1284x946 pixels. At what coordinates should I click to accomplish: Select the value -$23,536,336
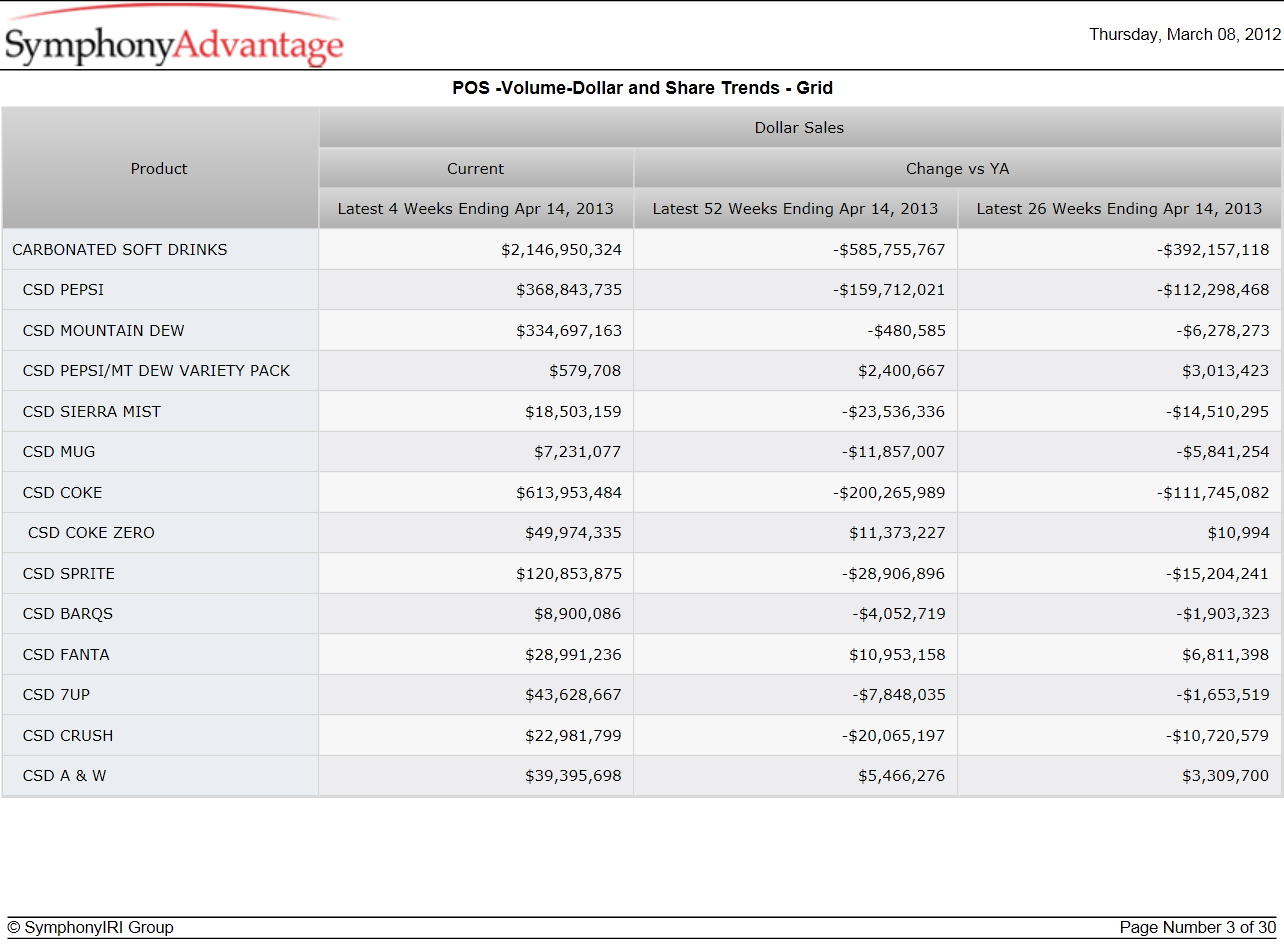893,412
